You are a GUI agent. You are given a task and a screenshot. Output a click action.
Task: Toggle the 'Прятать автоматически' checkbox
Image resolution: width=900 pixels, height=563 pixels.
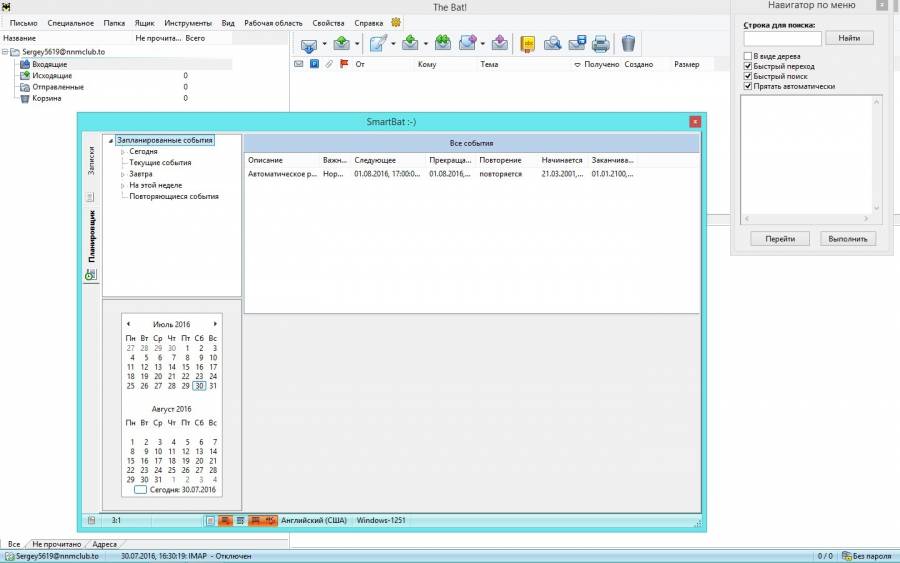747,86
